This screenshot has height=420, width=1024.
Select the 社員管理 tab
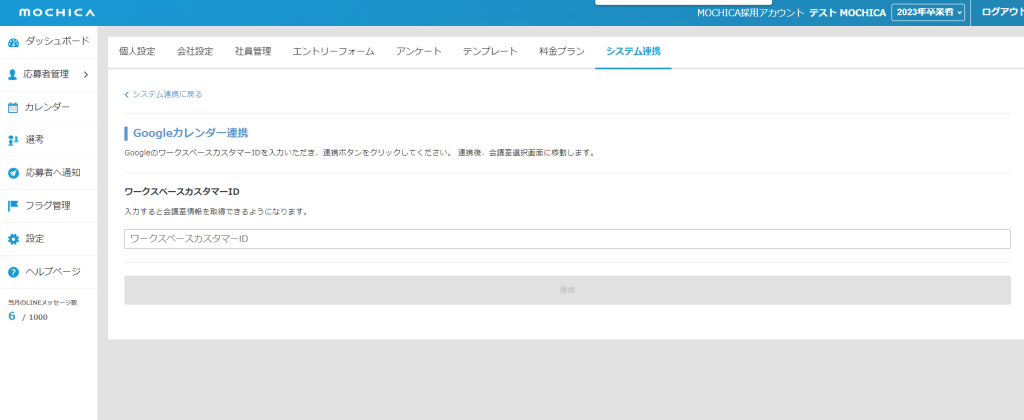(253, 51)
